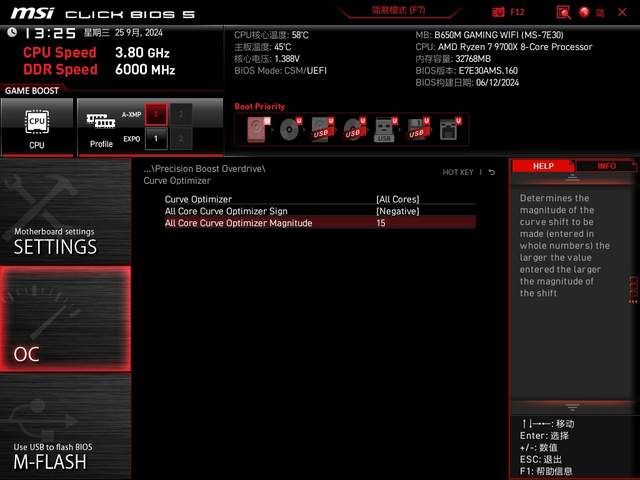Enable EXPO profile 1

coord(156,139)
